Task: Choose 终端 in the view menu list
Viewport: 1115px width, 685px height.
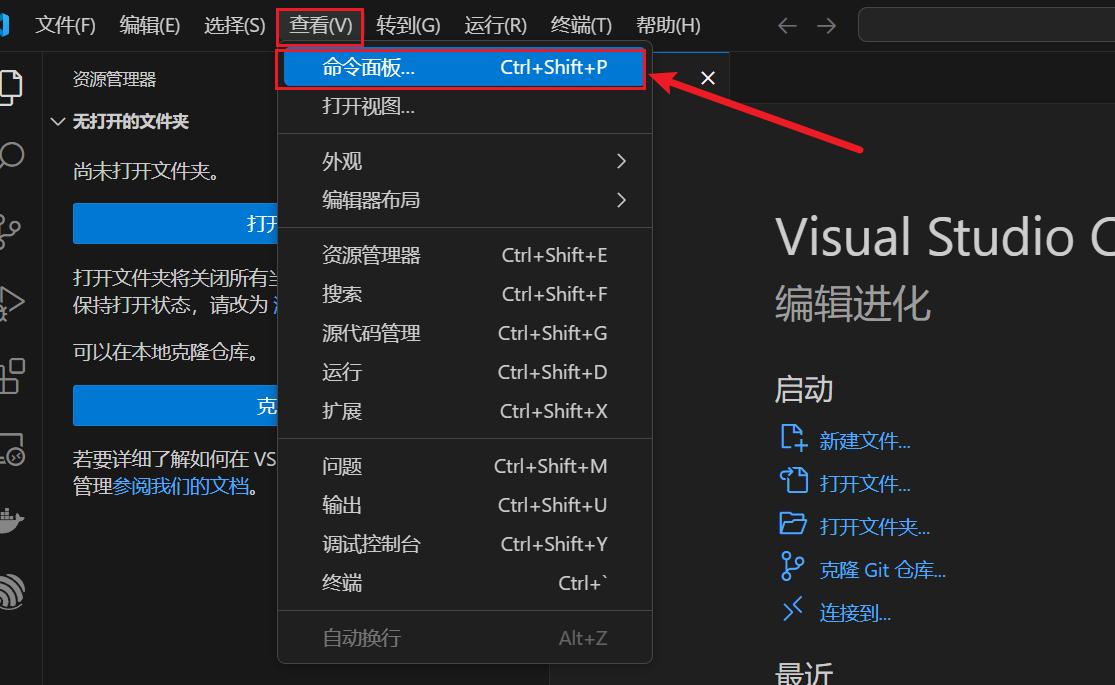Action: (464, 583)
